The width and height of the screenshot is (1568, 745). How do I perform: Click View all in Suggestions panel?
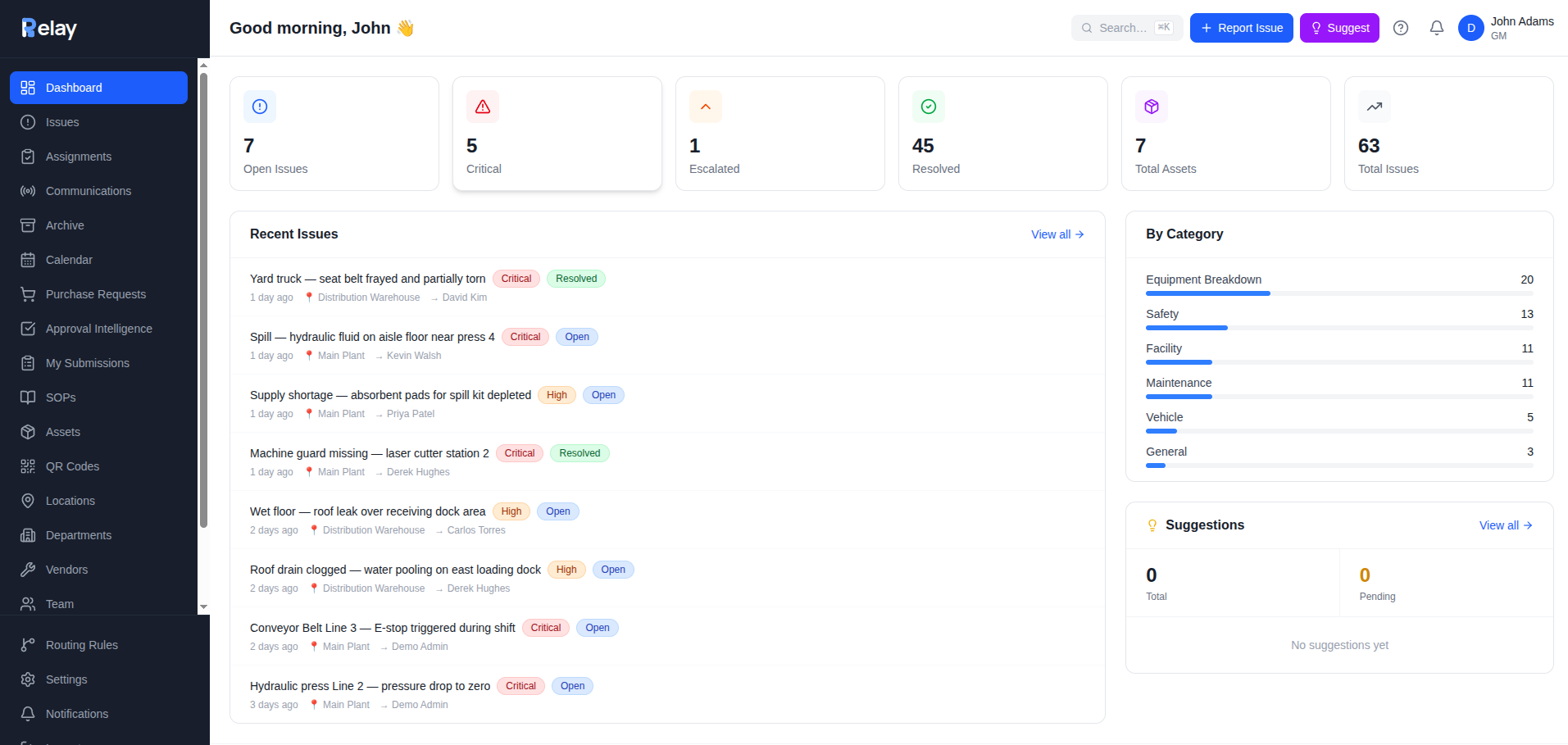tap(1506, 525)
